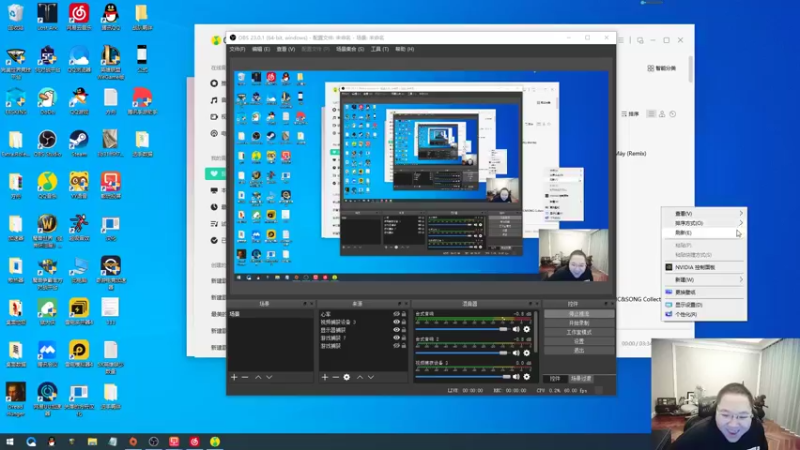The image size is (800, 450).
Task: Toggle lock for 心率 source
Action: tap(404, 314)
